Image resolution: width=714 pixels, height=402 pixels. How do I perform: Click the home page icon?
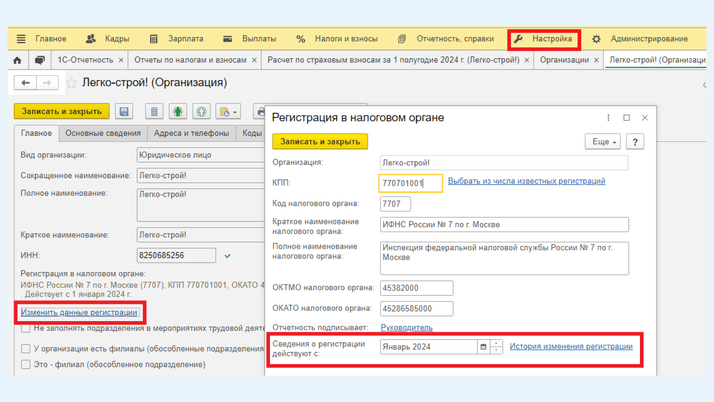pos(17,60)
